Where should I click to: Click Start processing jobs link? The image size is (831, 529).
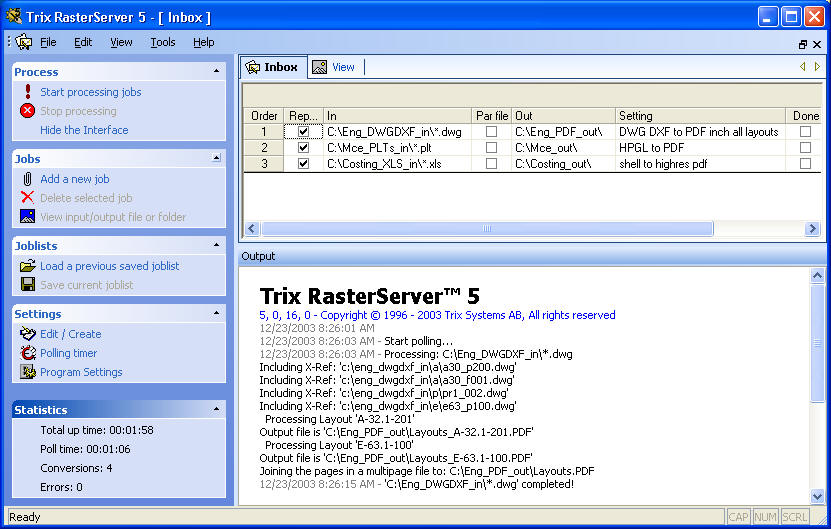click(x=91, y=92)
